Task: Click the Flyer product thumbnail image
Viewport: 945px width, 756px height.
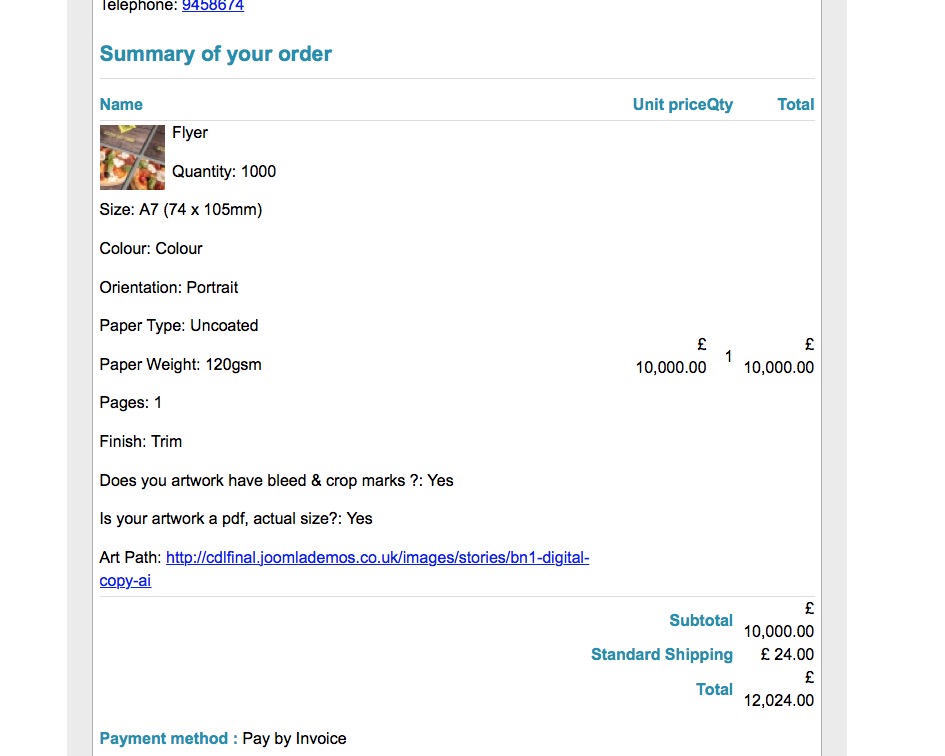Action: point(132,157)
